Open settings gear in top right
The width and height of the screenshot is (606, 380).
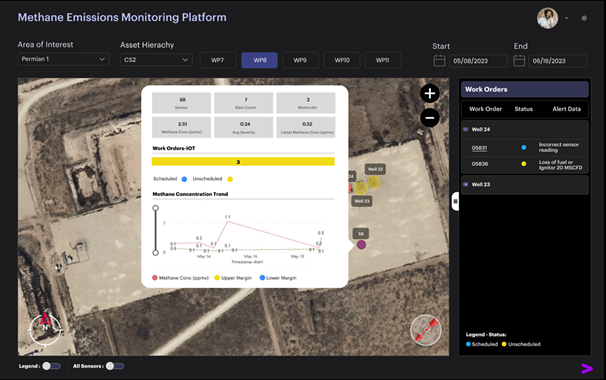coord(584,18)
